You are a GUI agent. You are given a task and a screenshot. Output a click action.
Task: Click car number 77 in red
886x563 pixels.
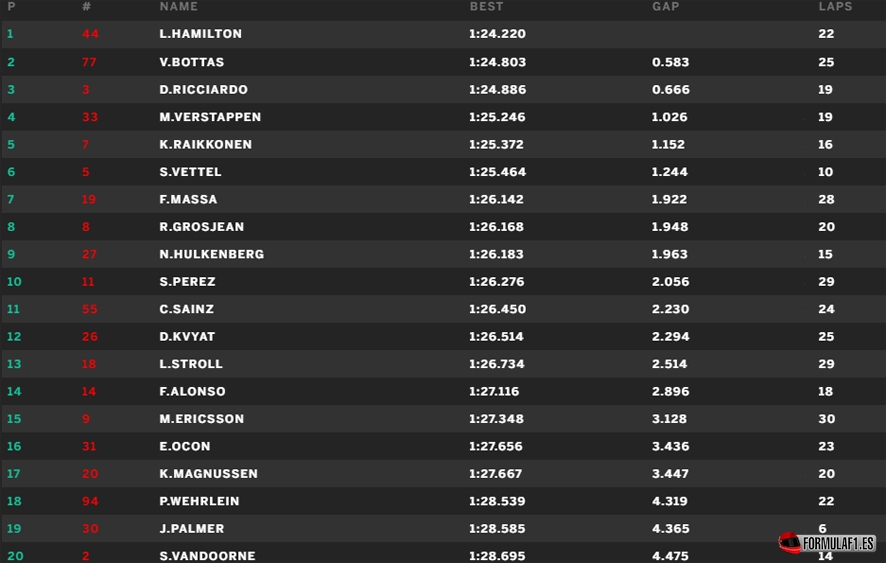pyautogui.click(x=89, y=62)
